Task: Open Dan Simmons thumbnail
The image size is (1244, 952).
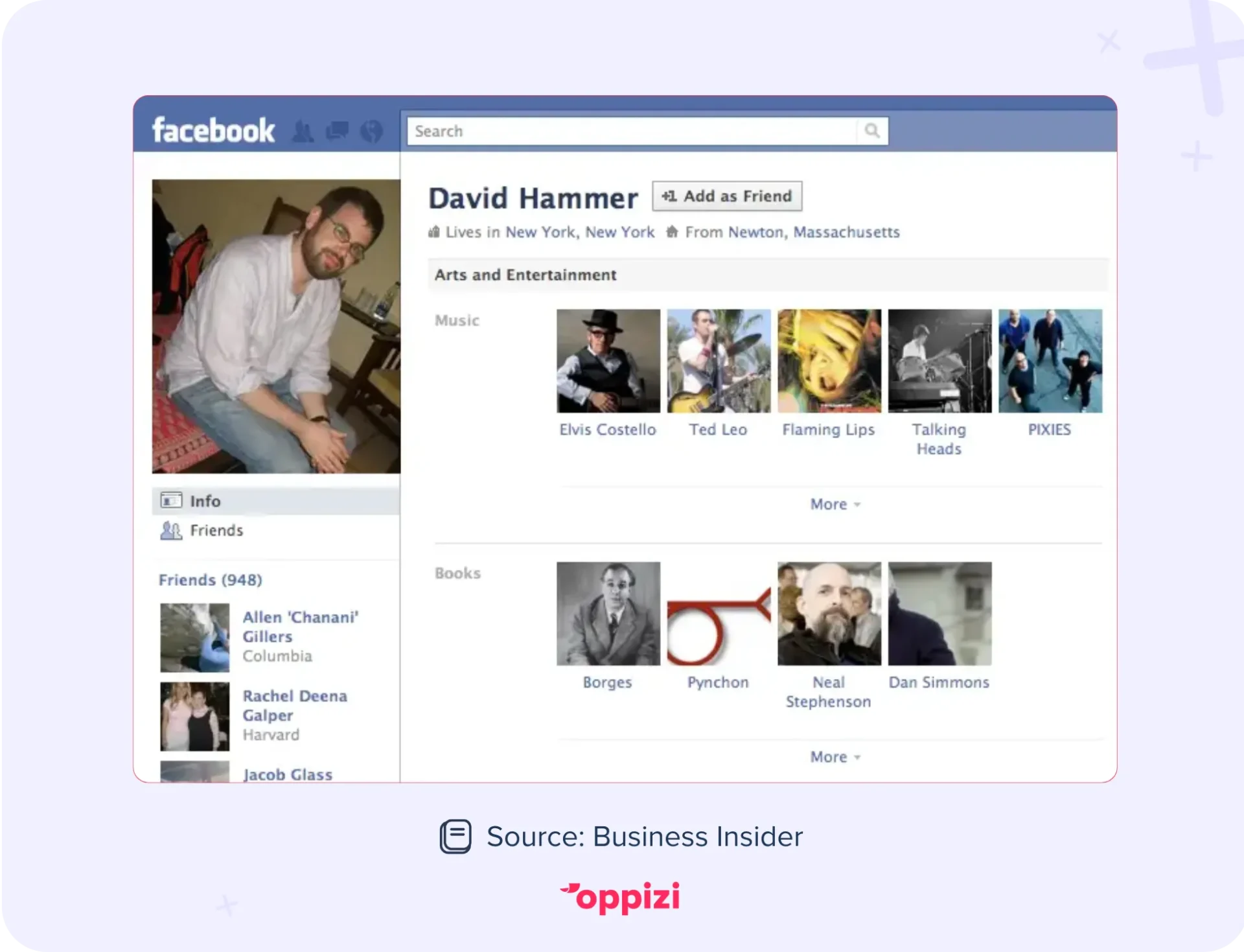Action: pyautogui.click(x=940, y=614)
